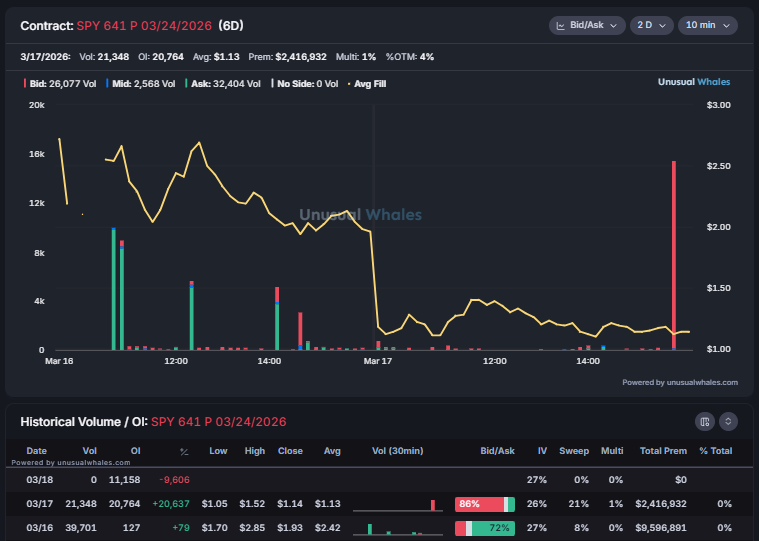Image resolution: width=759 pixels, height=541 pixels.
Task: Sort table by Sweep column
Action: 574,451
